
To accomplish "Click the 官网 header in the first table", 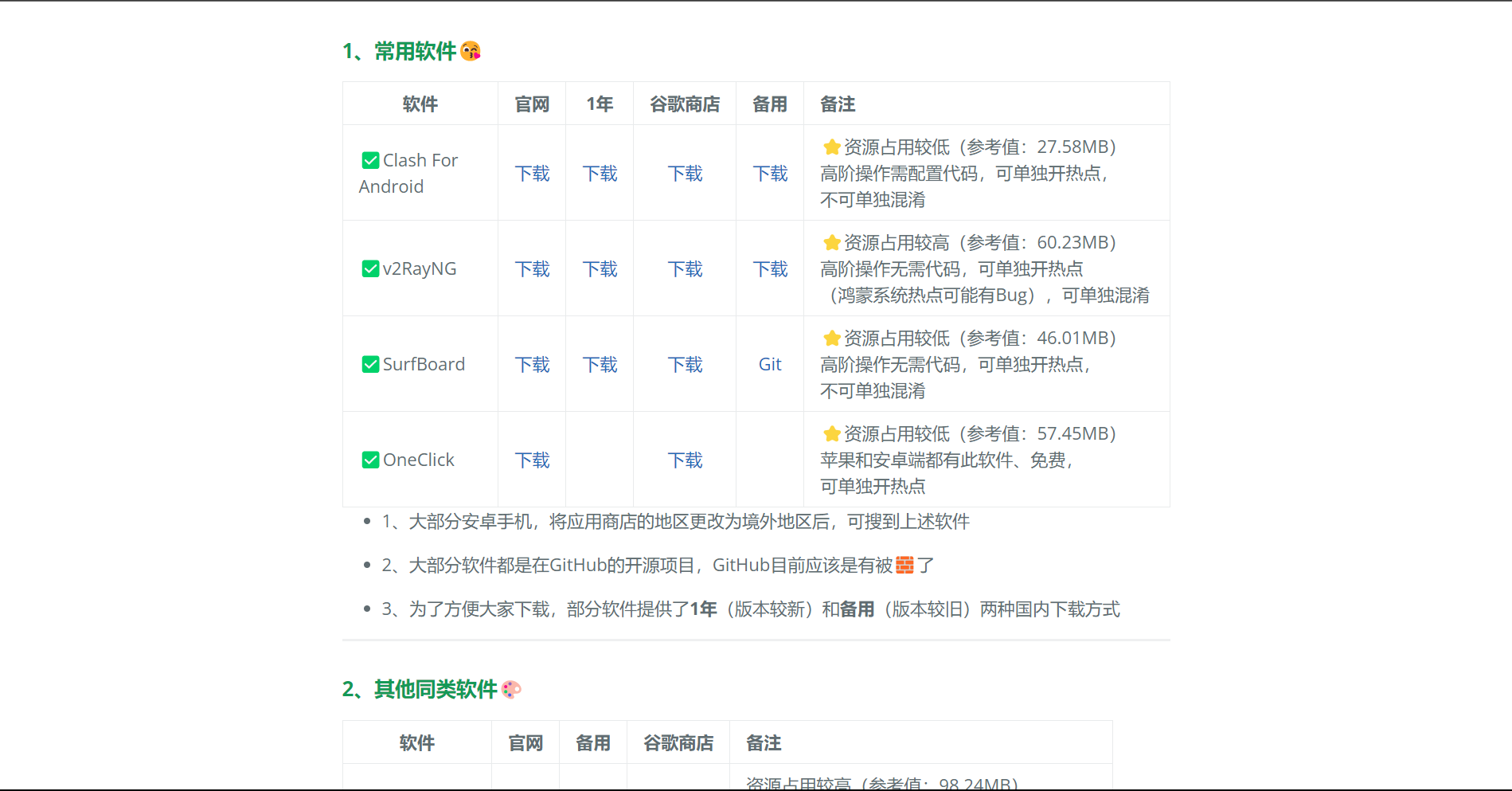I will coord(532,104).
